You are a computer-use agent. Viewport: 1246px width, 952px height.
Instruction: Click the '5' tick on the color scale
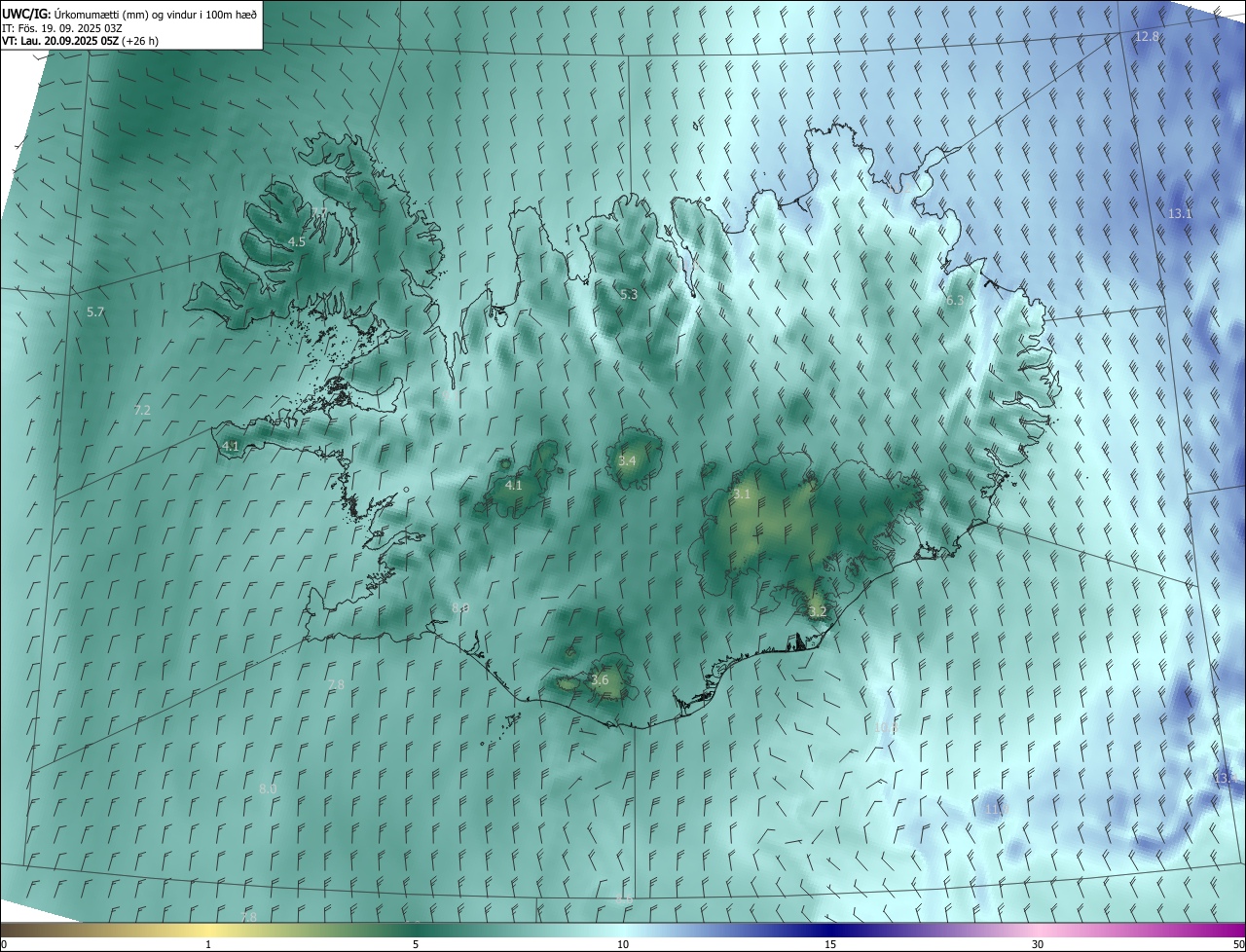tap(416, 945)
